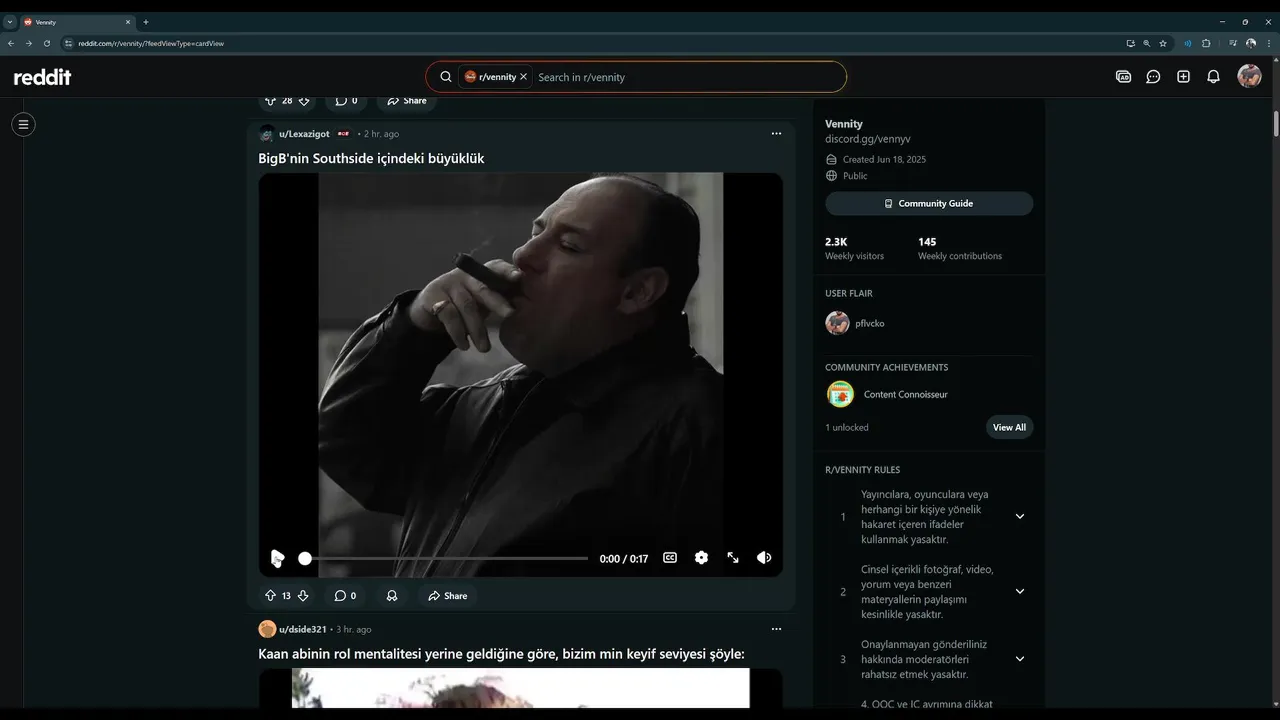Select the Vennity browser tab
This screenshot has height=720, width=1280.
tap(76, 22)
